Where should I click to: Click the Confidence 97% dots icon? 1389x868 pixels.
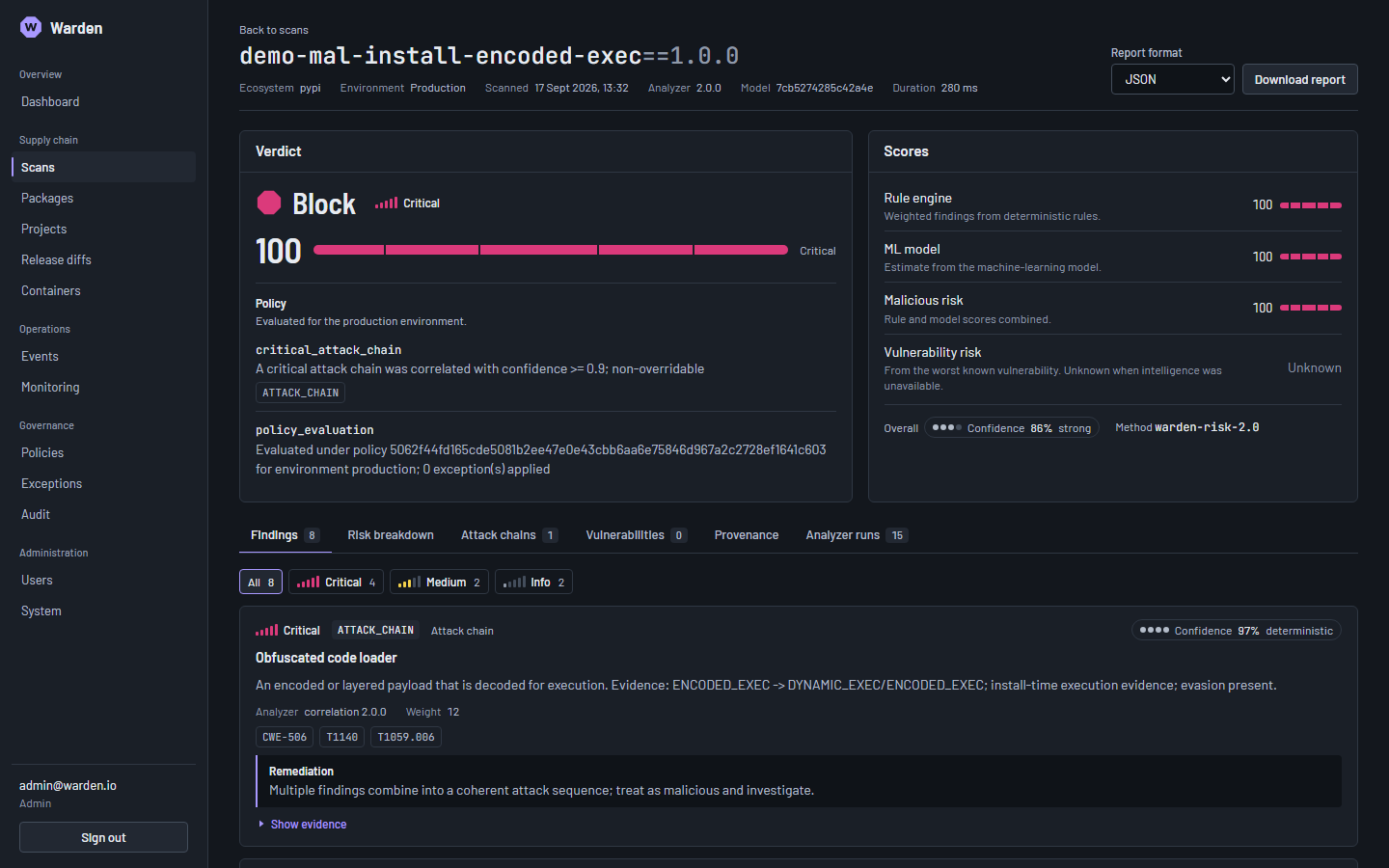(x=1154, y=630)
